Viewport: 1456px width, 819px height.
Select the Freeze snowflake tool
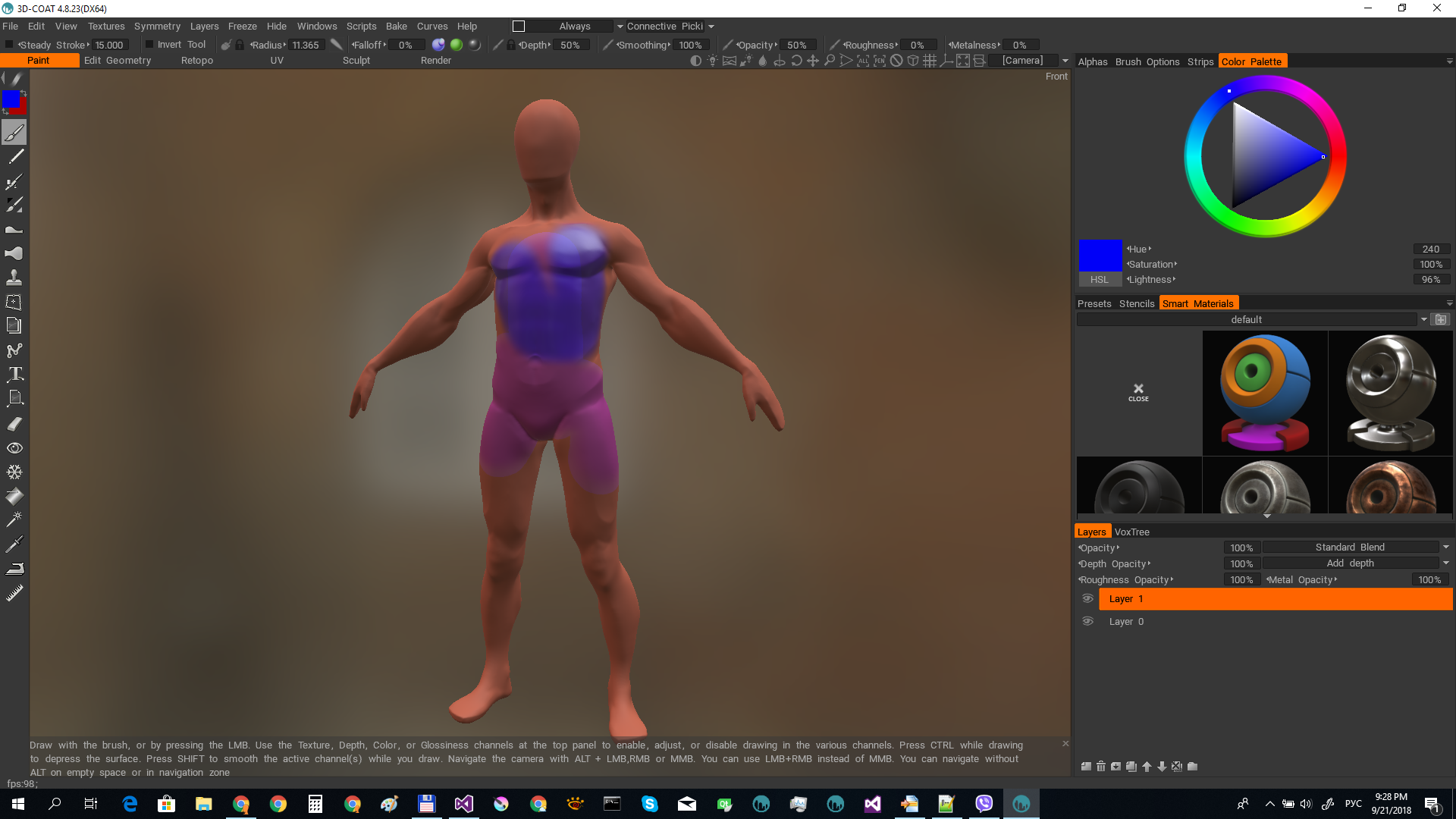14,472
